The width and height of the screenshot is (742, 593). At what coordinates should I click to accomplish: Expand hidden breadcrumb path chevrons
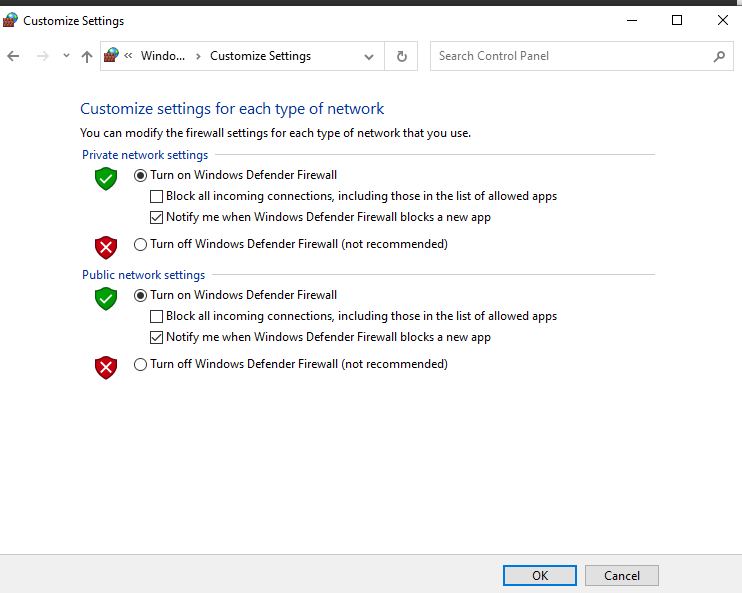(x=128, y=56)
